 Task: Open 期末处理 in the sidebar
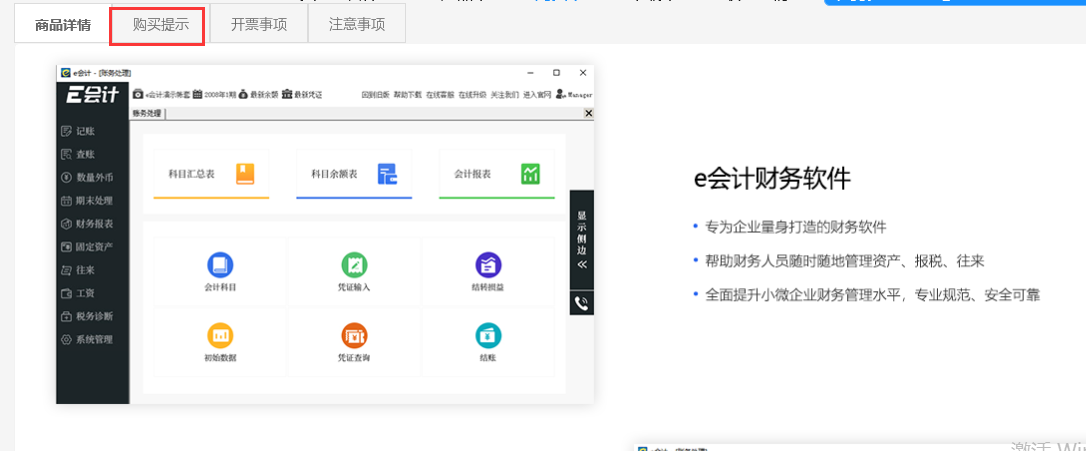coord(87,201)
